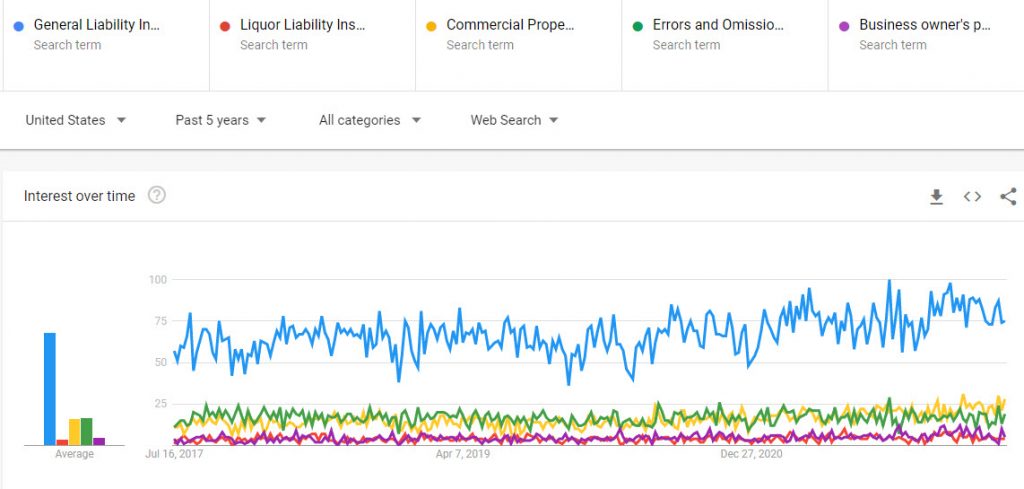Click the green Errors and Omissions dot
The width and height of the screenshot is (1024, 489).
pos(637,27)
